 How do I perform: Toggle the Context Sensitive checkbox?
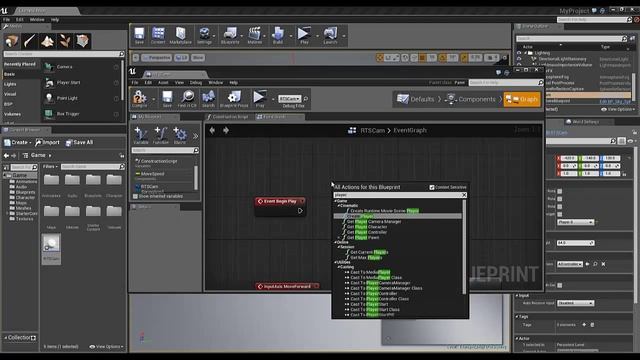point(432,187)
